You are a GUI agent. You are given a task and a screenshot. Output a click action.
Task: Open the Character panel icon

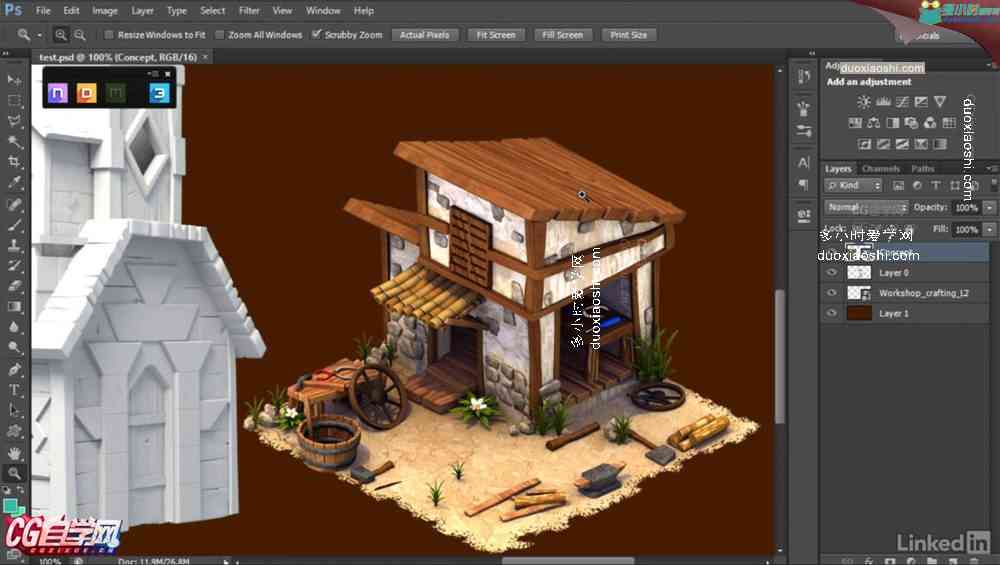pyautogui.click(x=804, y=163)
